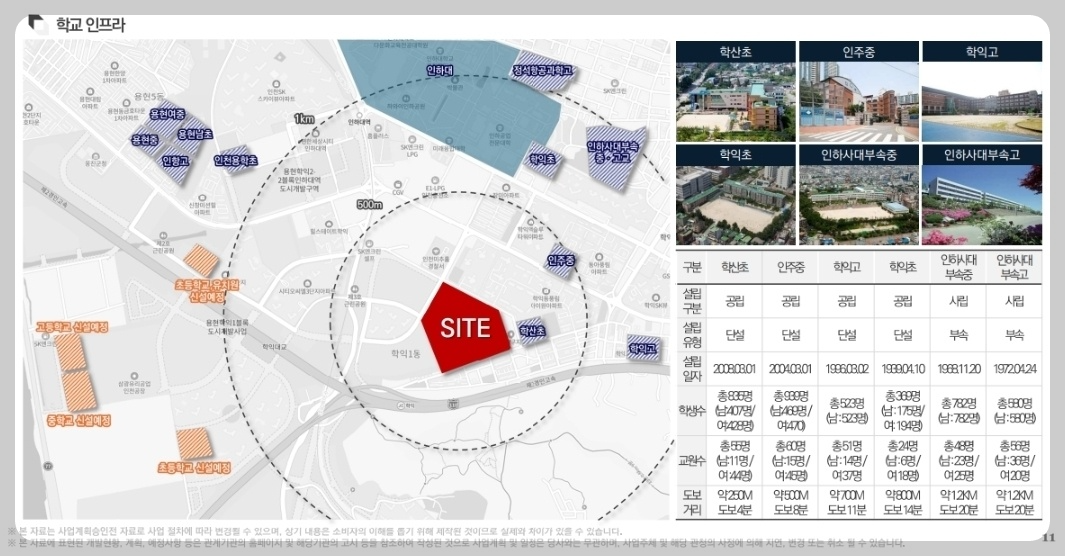Click the 약700M 도보11분 distance cell
The image size is (1065, 556).
pos(846,502)
